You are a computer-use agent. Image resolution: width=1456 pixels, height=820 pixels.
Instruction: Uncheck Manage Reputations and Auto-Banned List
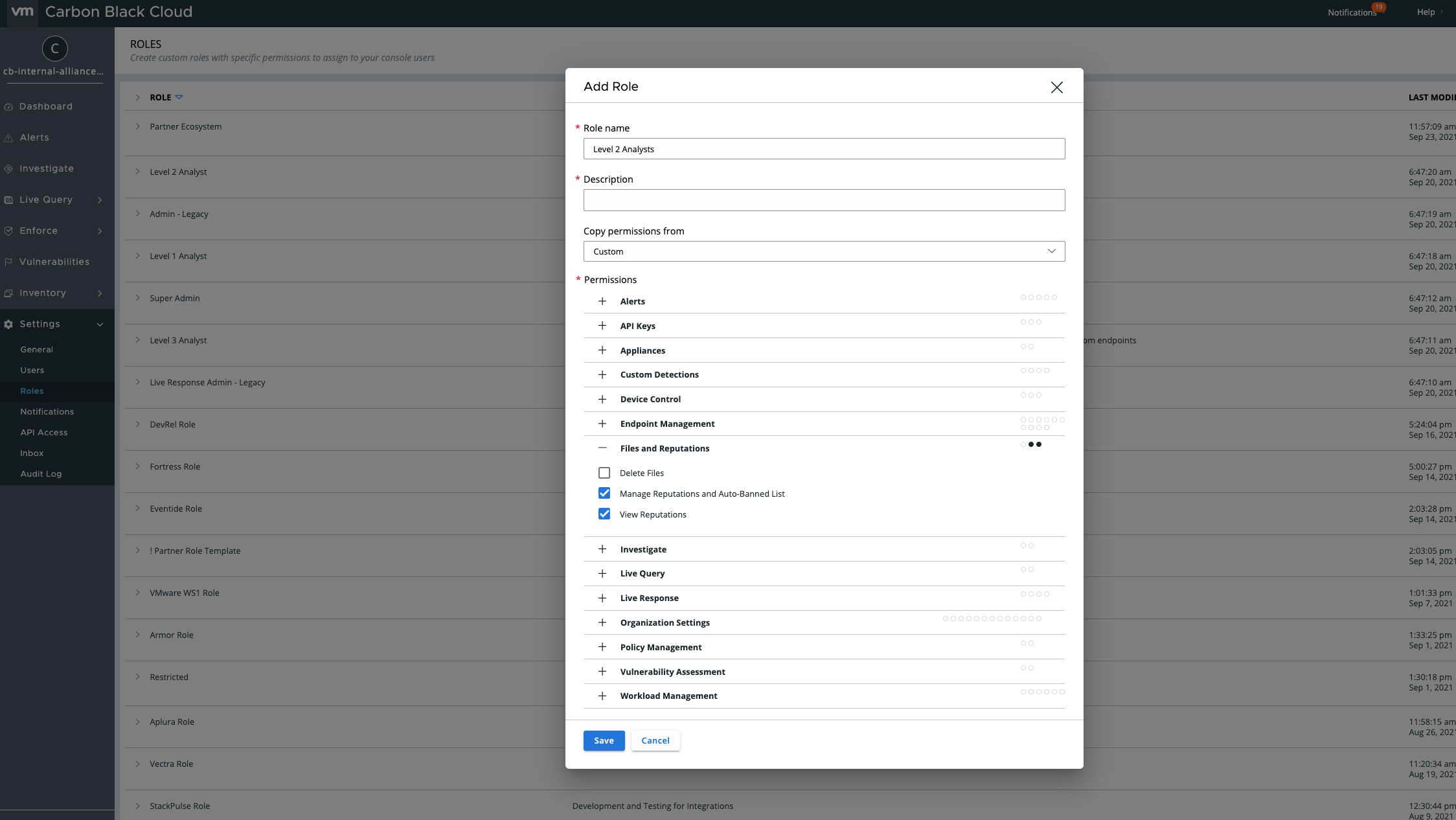[x=604, y=494]
